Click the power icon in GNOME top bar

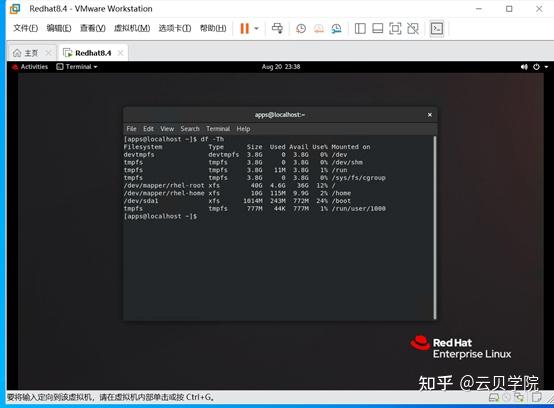click(536, 67)
